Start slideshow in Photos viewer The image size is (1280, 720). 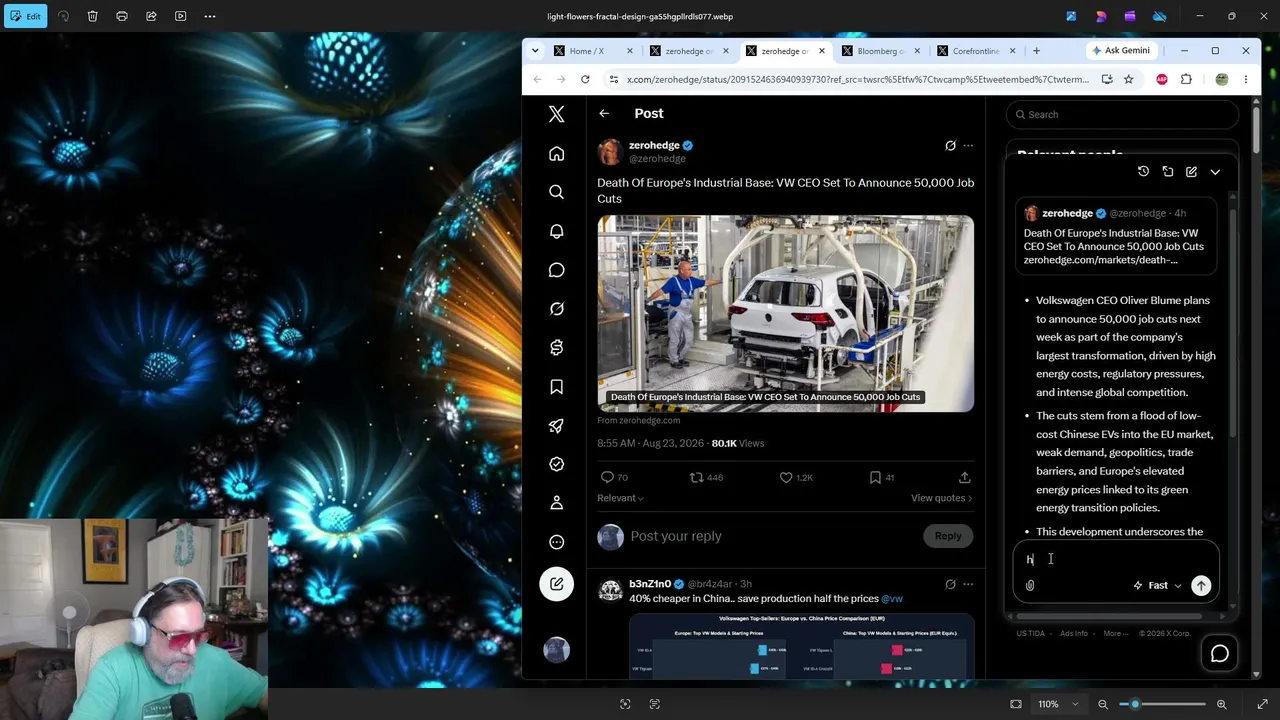click(181, 16)
